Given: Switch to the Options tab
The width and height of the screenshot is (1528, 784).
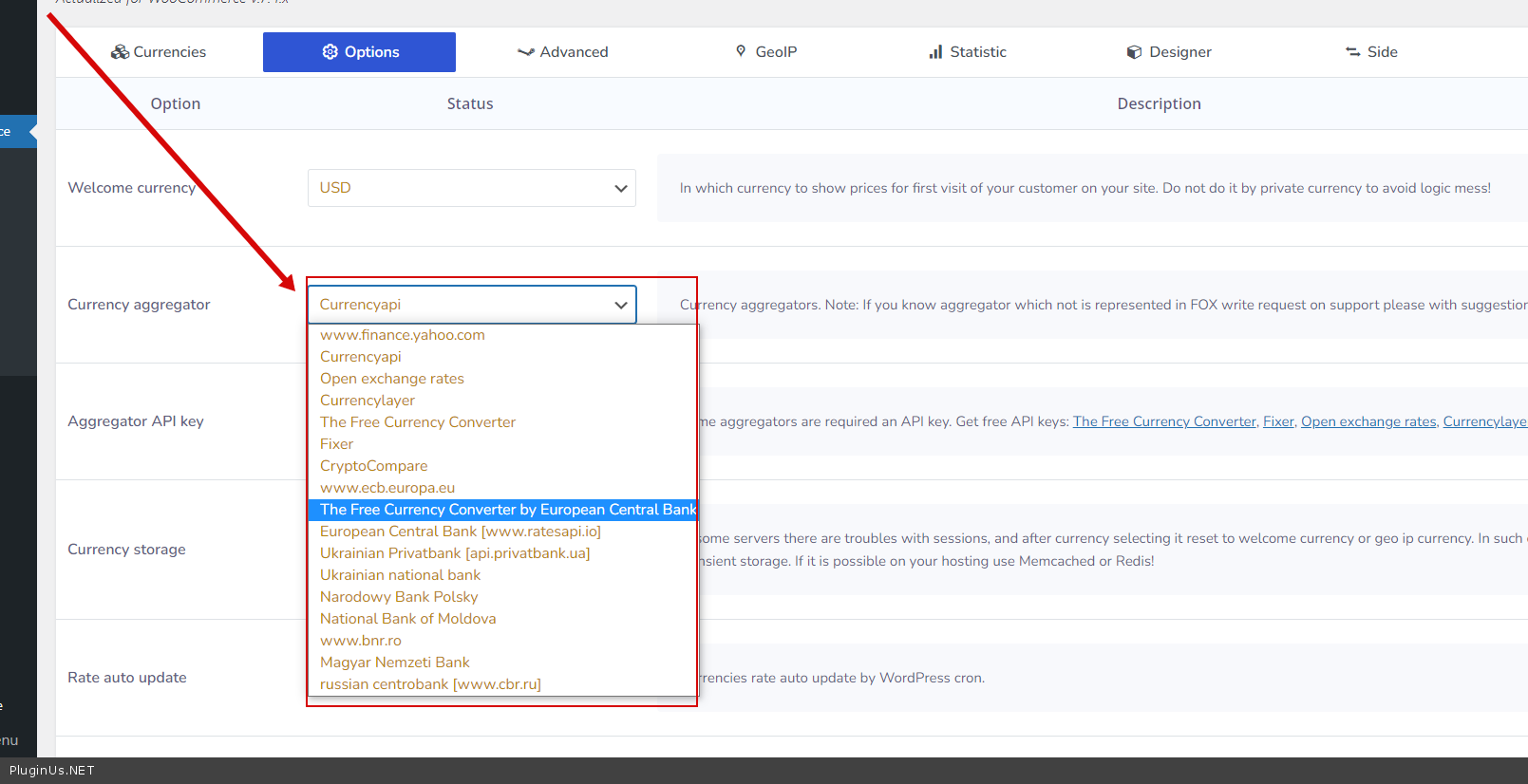Looking at the screenshot, I should [359, 52].
